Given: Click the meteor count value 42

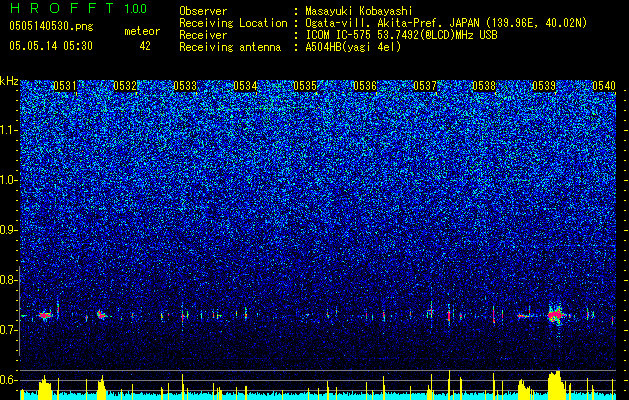Looking at the screenshot, I should click(145, 46).
